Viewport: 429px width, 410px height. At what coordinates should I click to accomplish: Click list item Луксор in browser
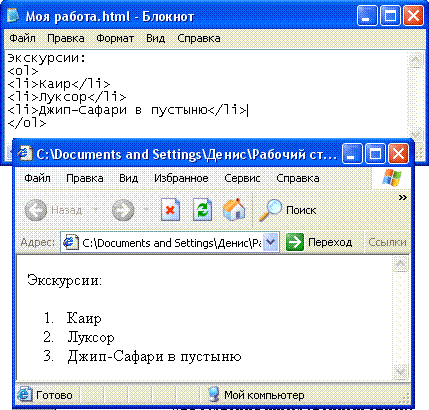click(91, 337)
